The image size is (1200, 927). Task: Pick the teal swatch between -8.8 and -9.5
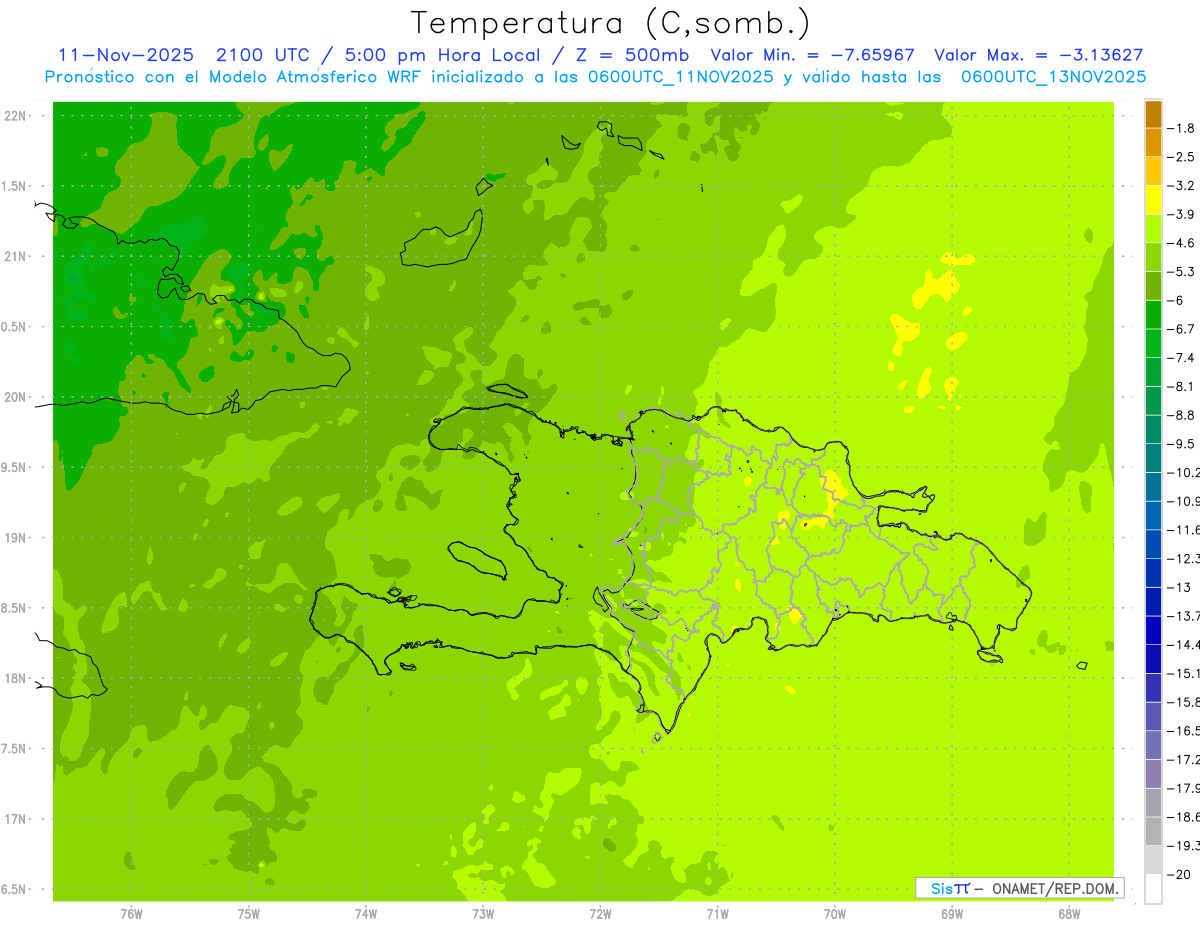point(1153,430)
